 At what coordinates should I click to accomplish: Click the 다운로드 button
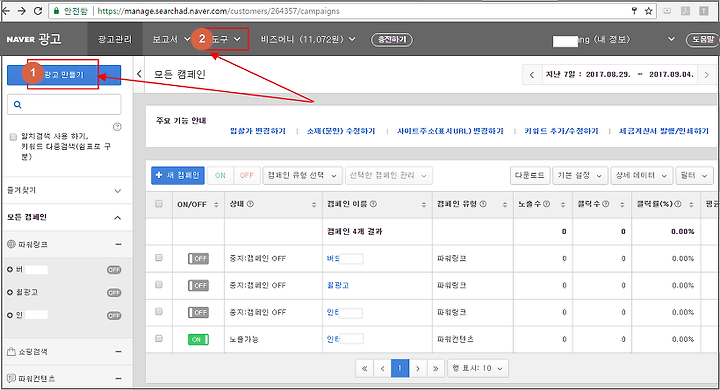529,175
